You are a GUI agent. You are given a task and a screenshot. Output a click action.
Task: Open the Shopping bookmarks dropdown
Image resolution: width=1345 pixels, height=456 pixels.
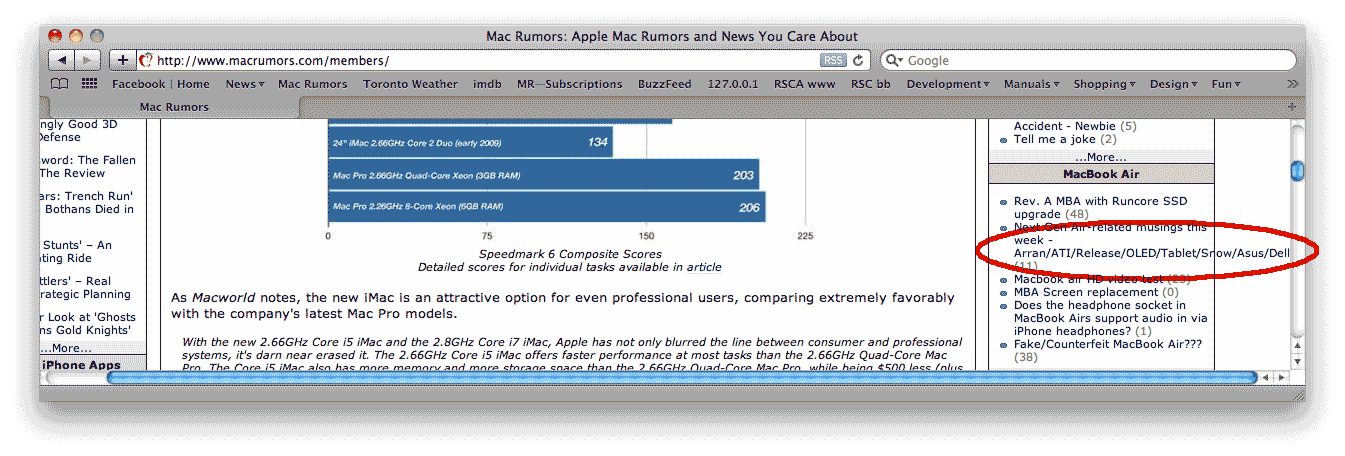[x=1104, y=84]
